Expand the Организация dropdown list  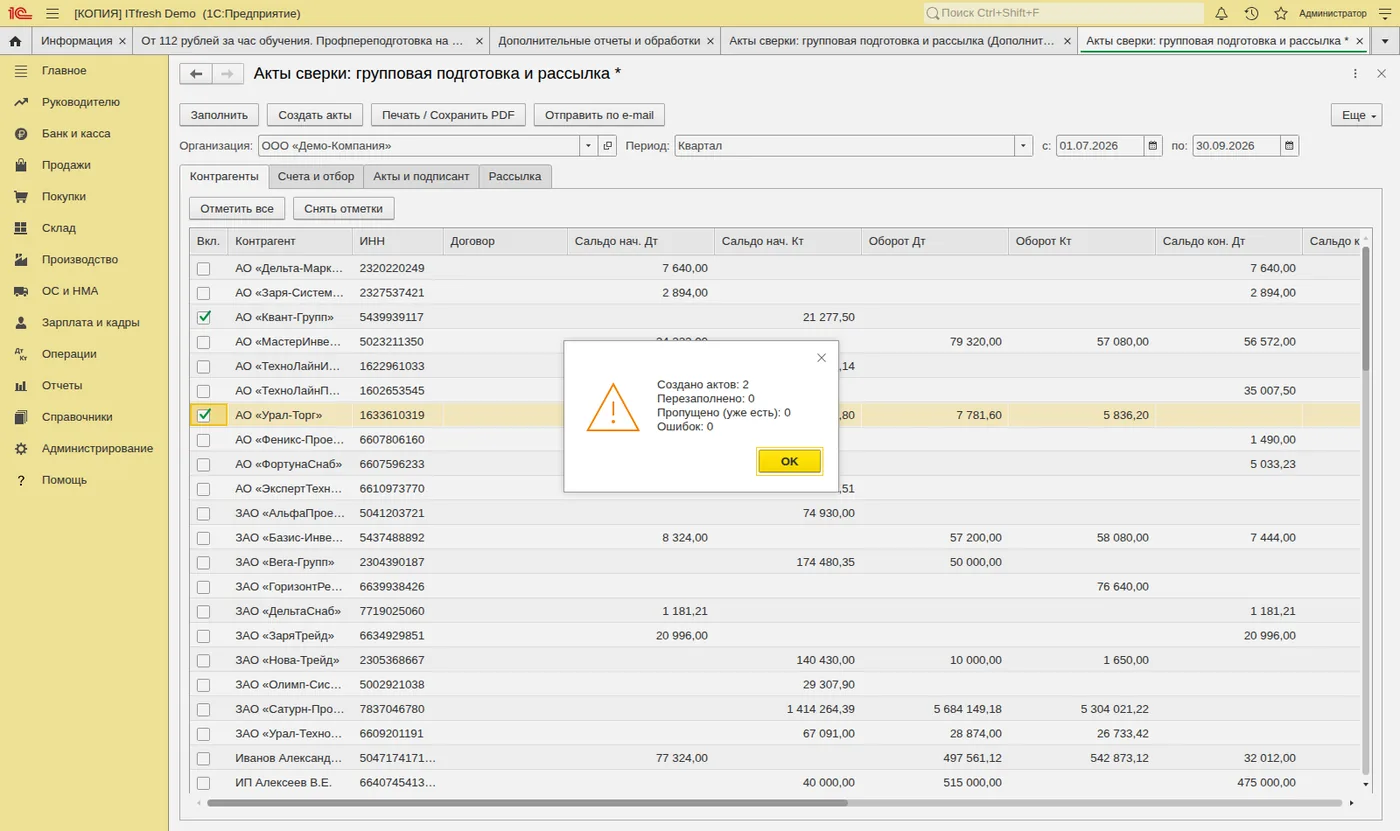coord(588,146)
